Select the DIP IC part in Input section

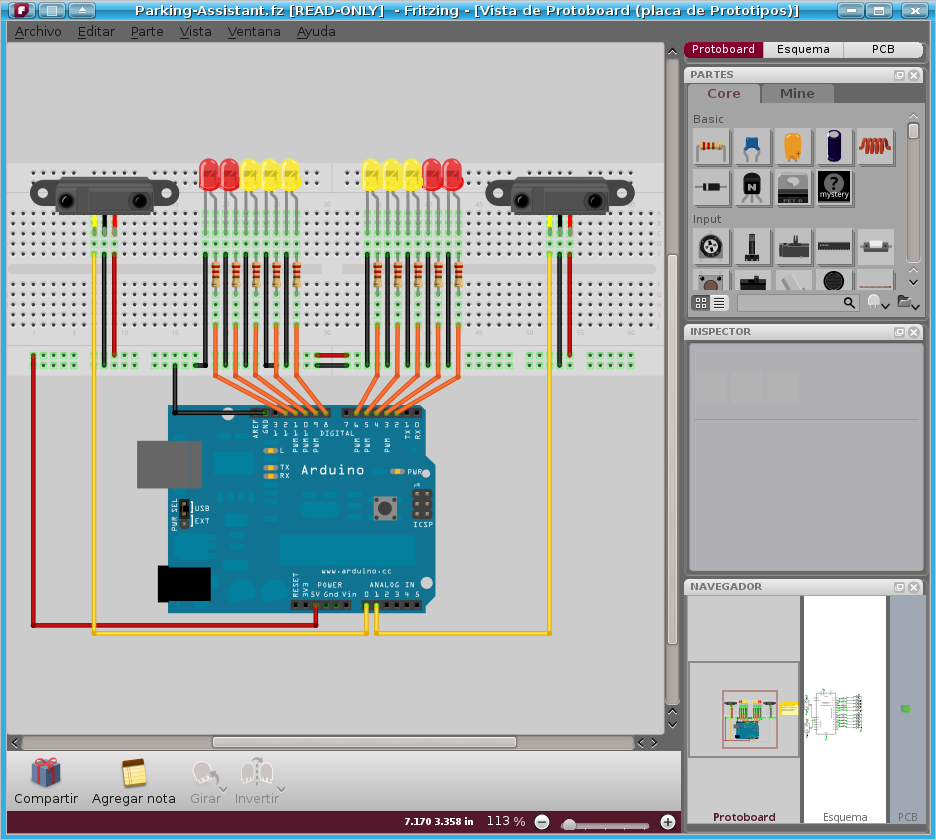point(834,246)
